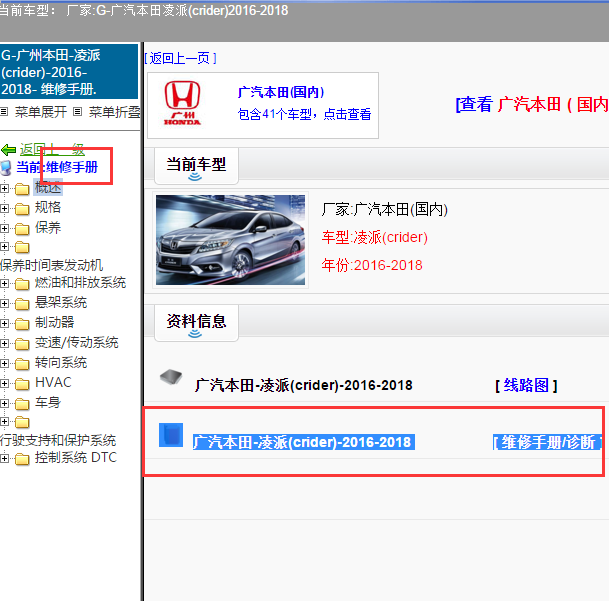Screen dimensions: 609x601
Task: Open the 广汽本田(国内) brand link
Action: [x=281, y=92]
